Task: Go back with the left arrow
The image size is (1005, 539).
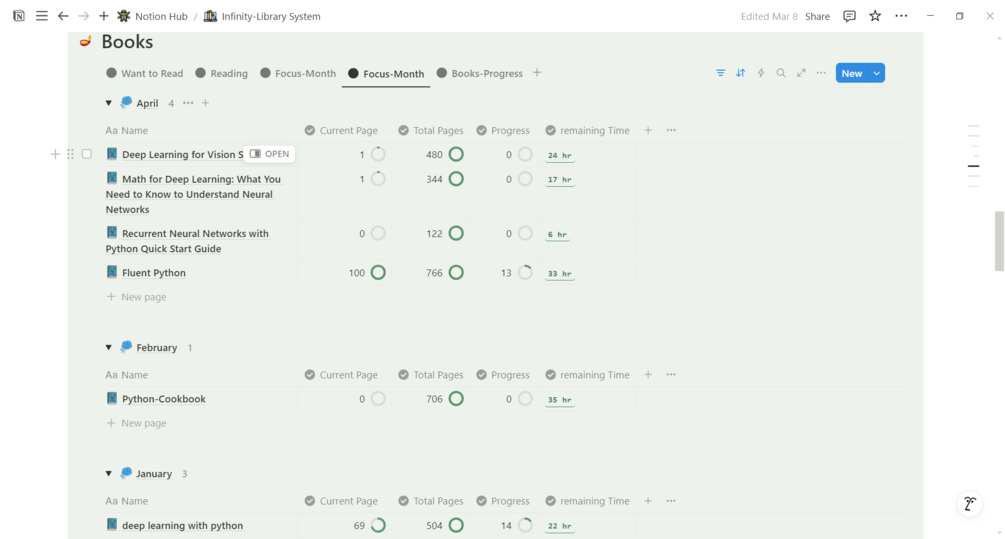Action: 63,16
